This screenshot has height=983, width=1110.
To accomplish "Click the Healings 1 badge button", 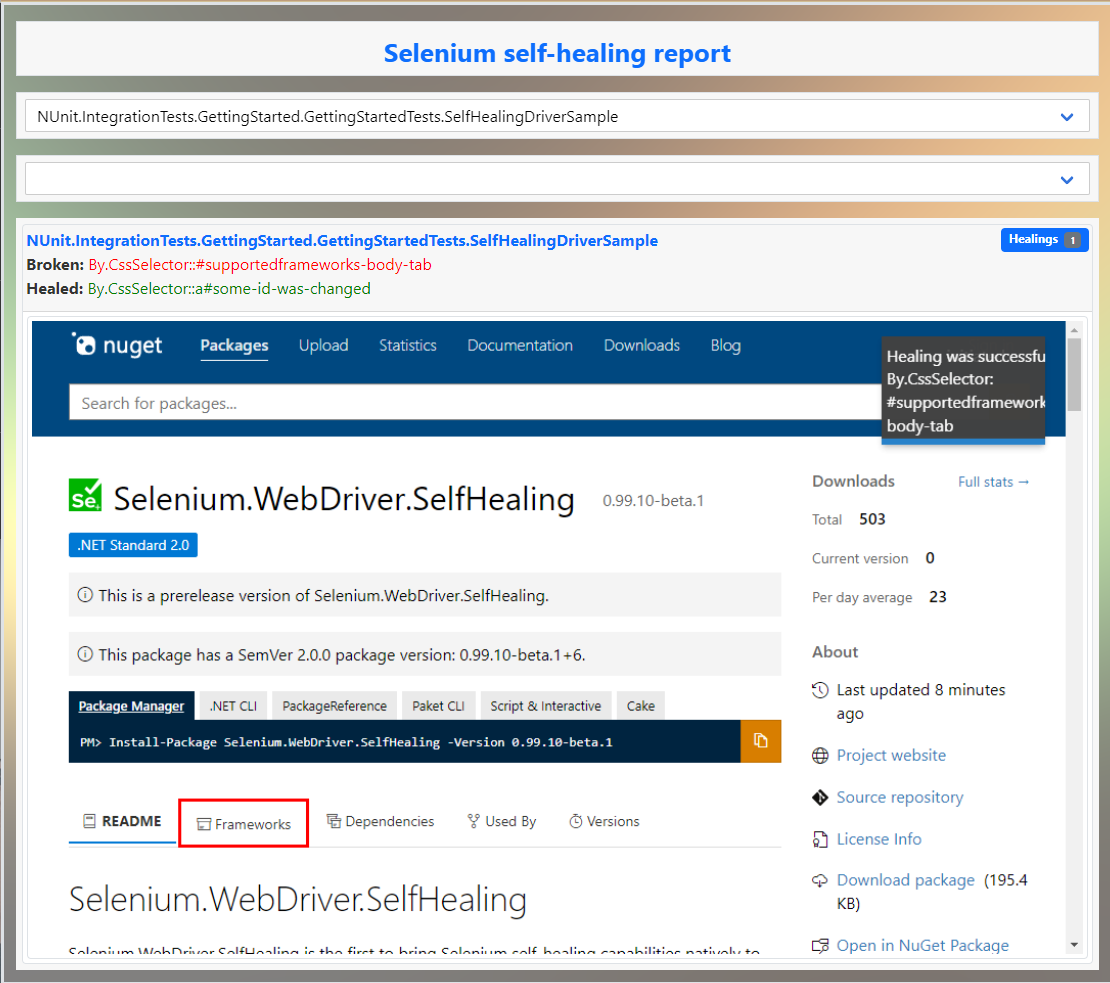I will click(1044, 240).
